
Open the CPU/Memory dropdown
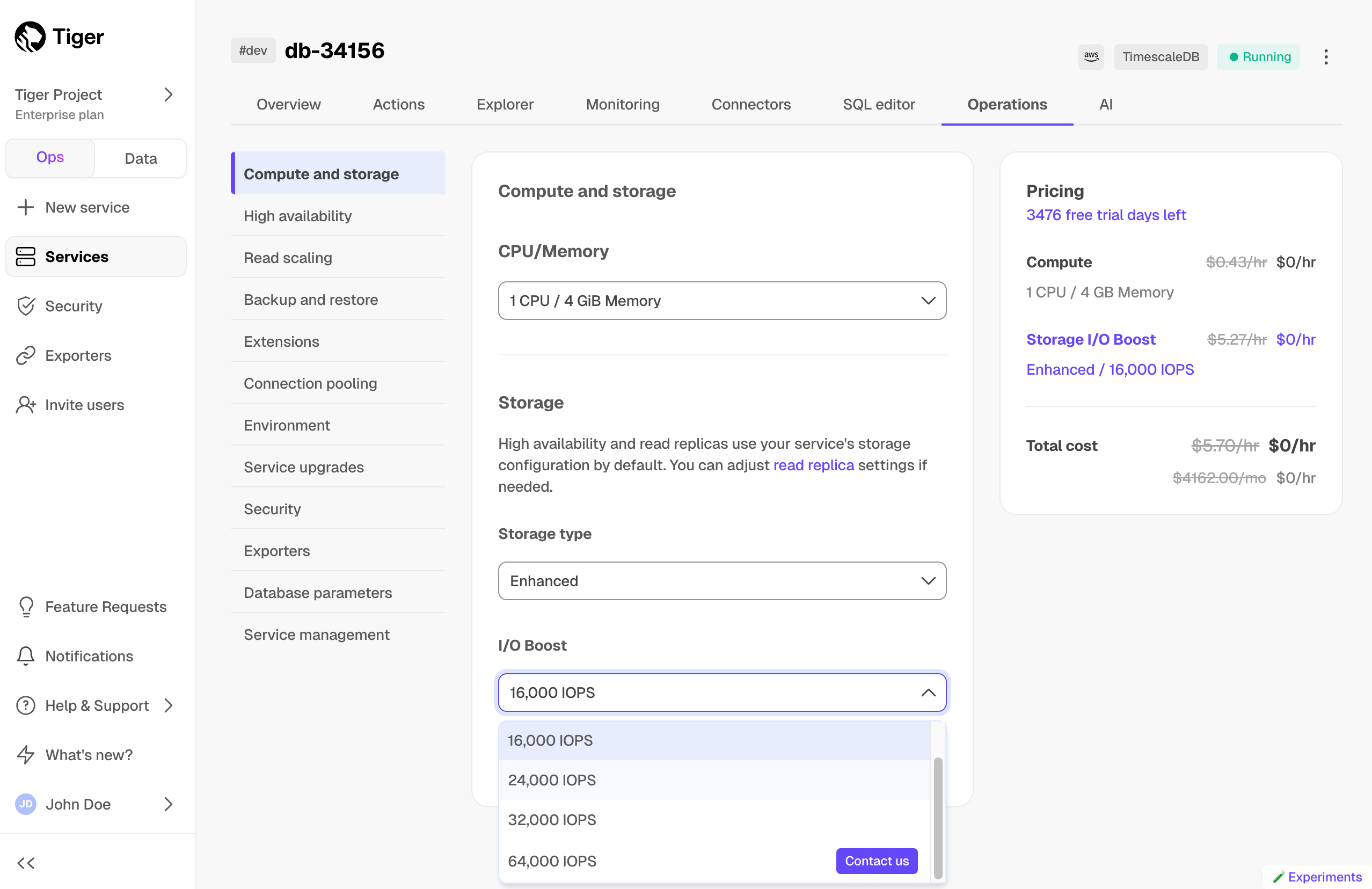[722, 301]
